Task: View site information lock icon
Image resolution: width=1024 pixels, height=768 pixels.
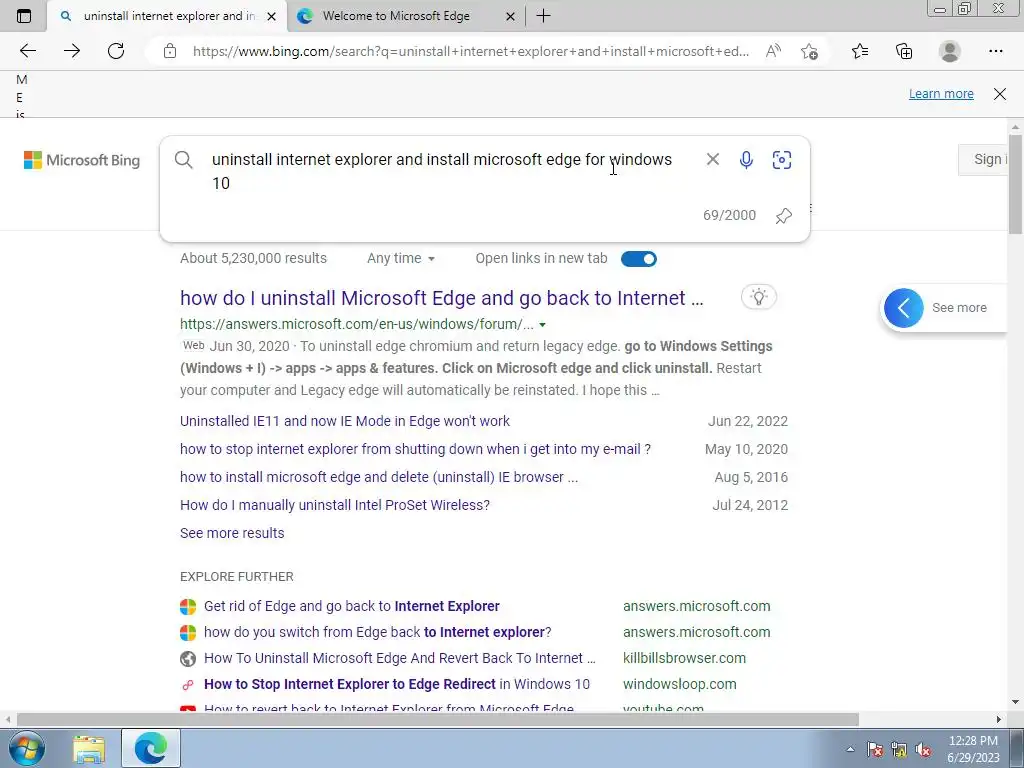Action: 170,51
